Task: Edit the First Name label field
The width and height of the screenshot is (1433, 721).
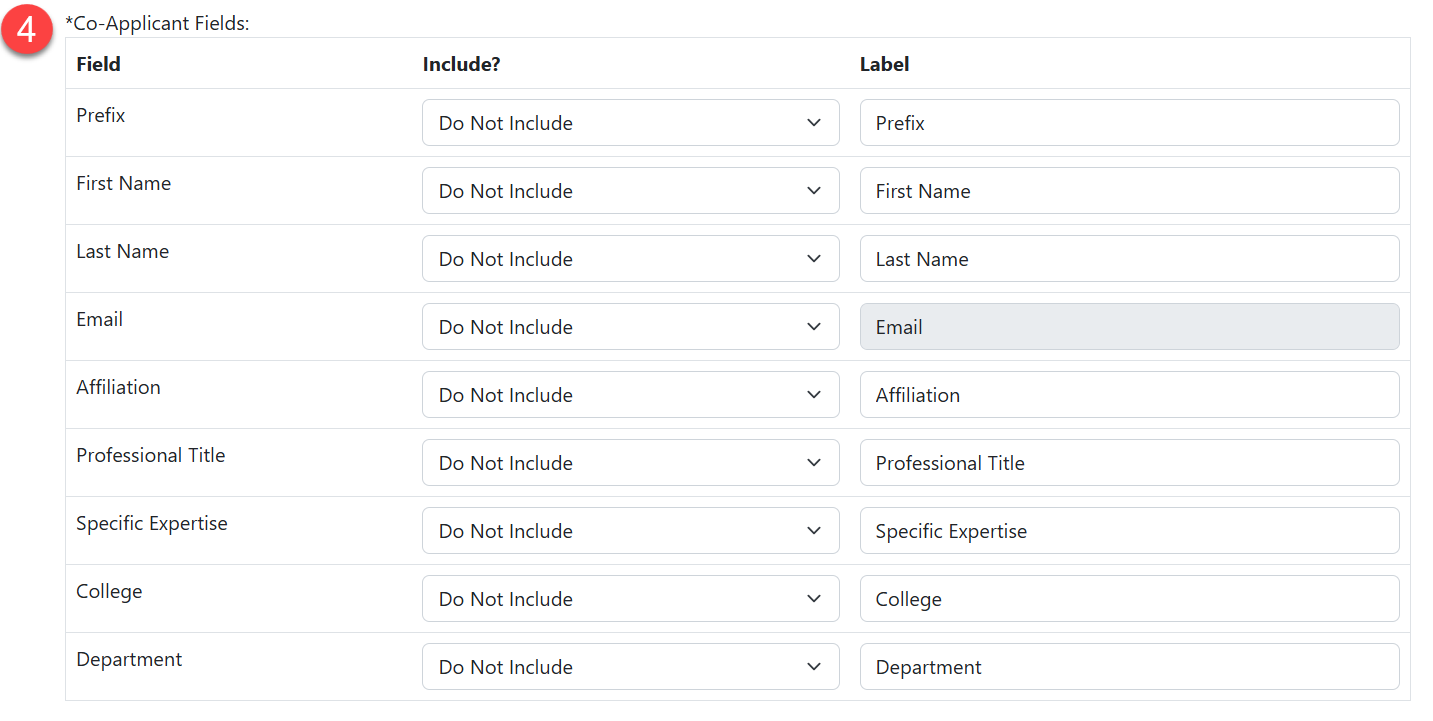Action: pos(1129,191)
